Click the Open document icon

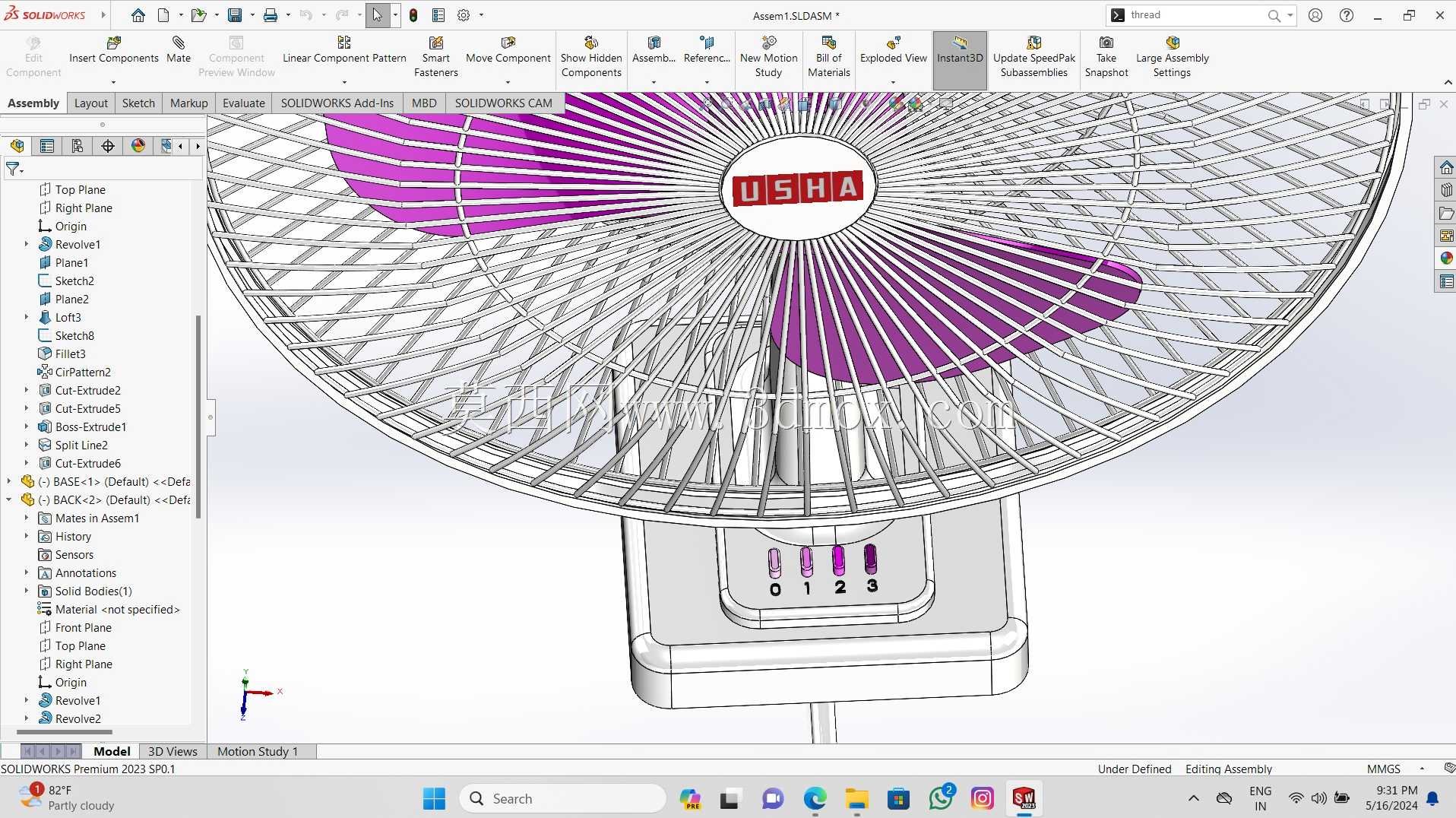click(x=198, y=15)
